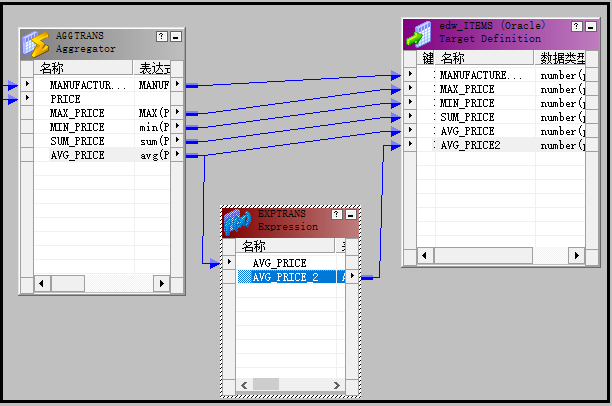612x406 pixels.
Task: Click the edw_ITEMS horizontal scrollbar thumb
Action: [x=483, y=256]
